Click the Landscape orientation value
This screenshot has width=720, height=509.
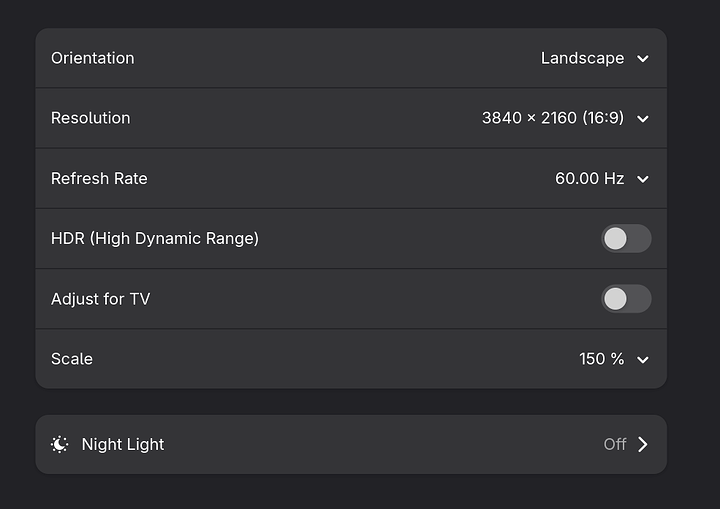pos(582,58)
